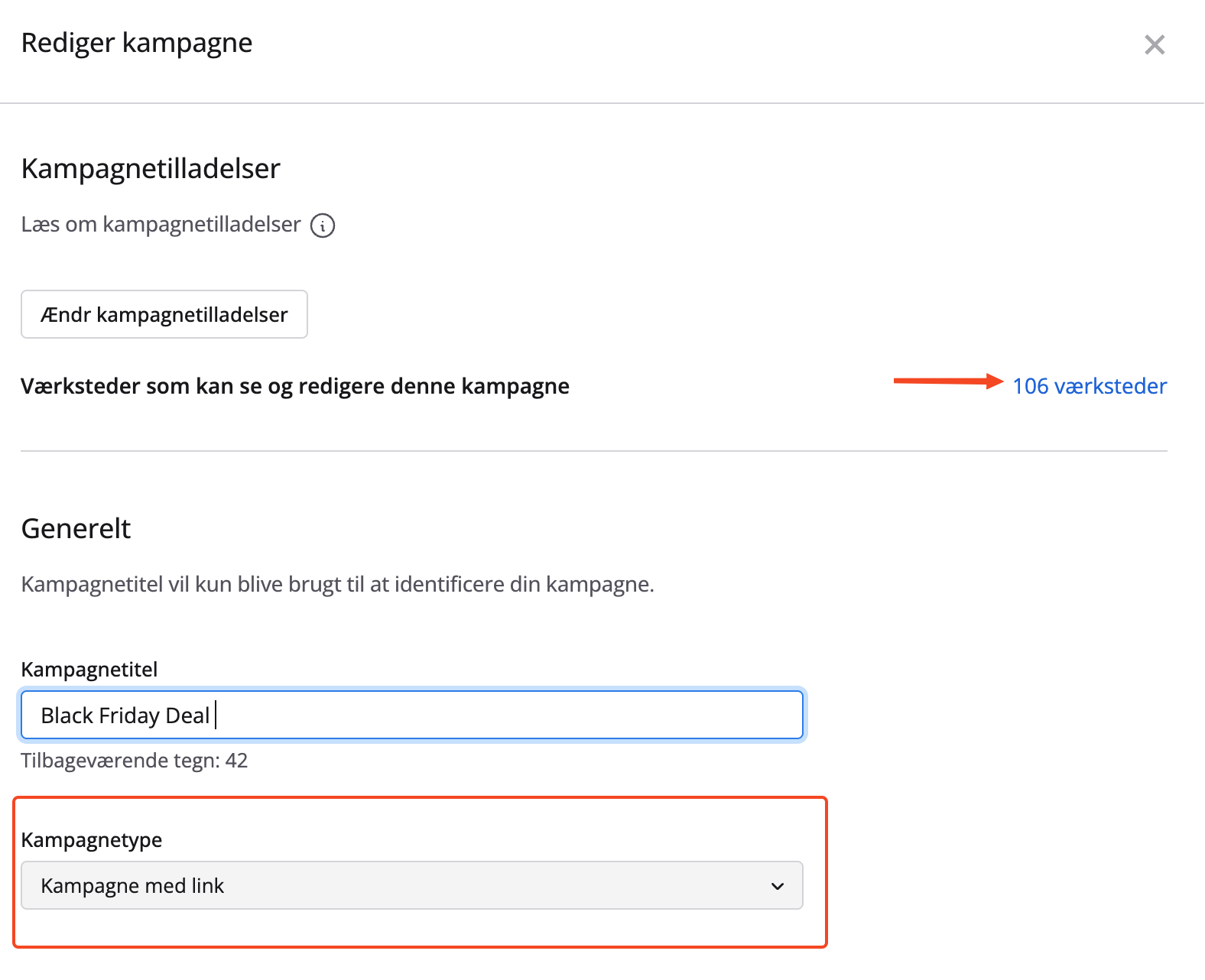
Task: Click info icon beside Læs om kampagnetilladelser
Action: coord(323,226)
